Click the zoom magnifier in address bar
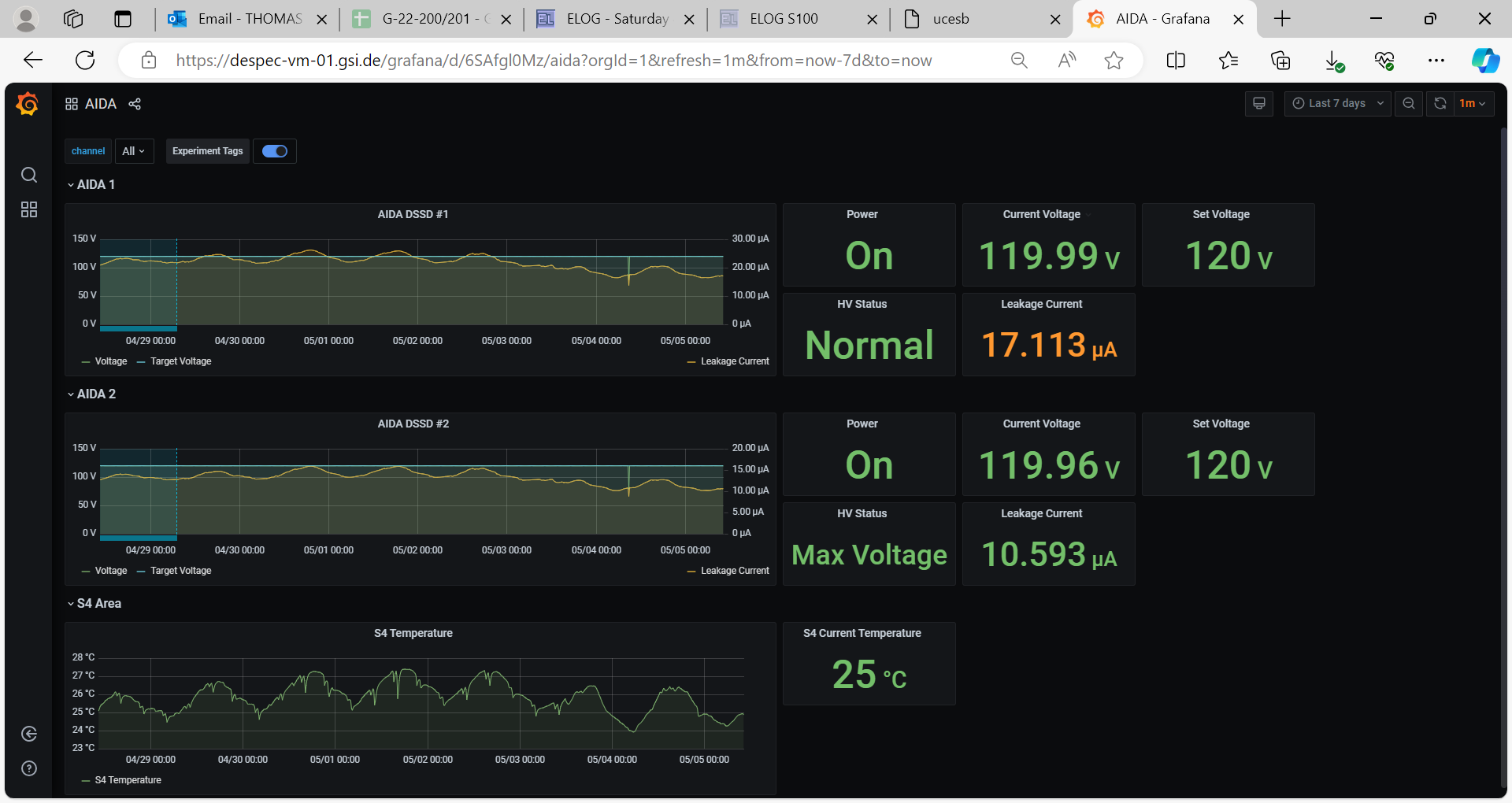 pyautogui.click(x=1019, y=61)
